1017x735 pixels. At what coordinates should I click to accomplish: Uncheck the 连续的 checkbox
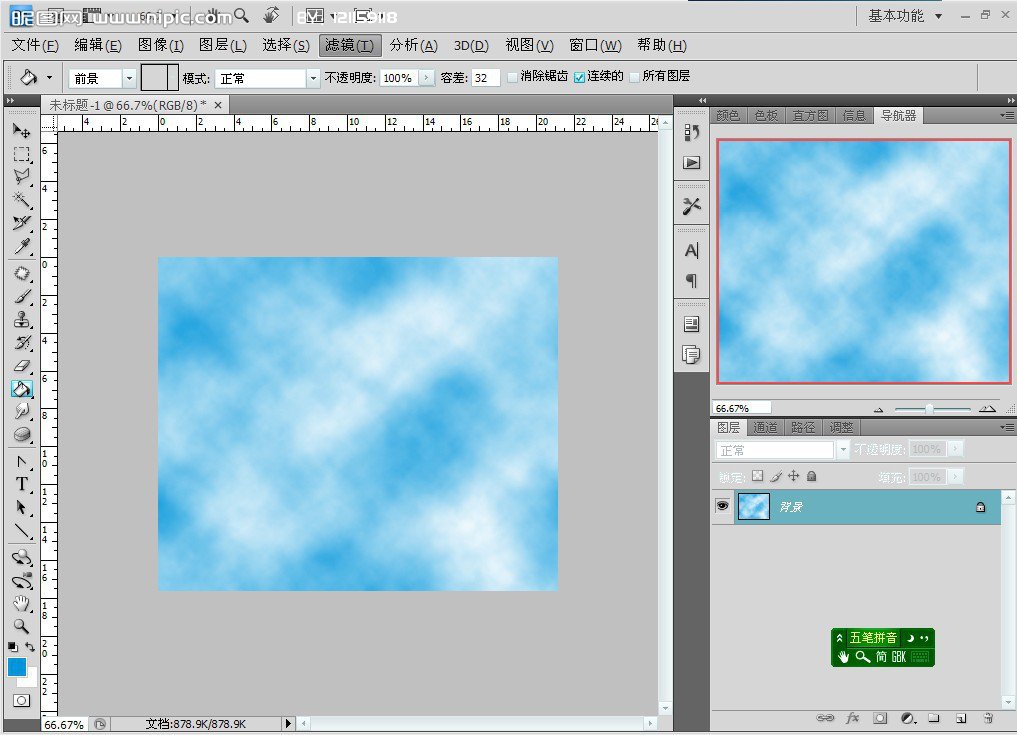(x=579, y=77)
